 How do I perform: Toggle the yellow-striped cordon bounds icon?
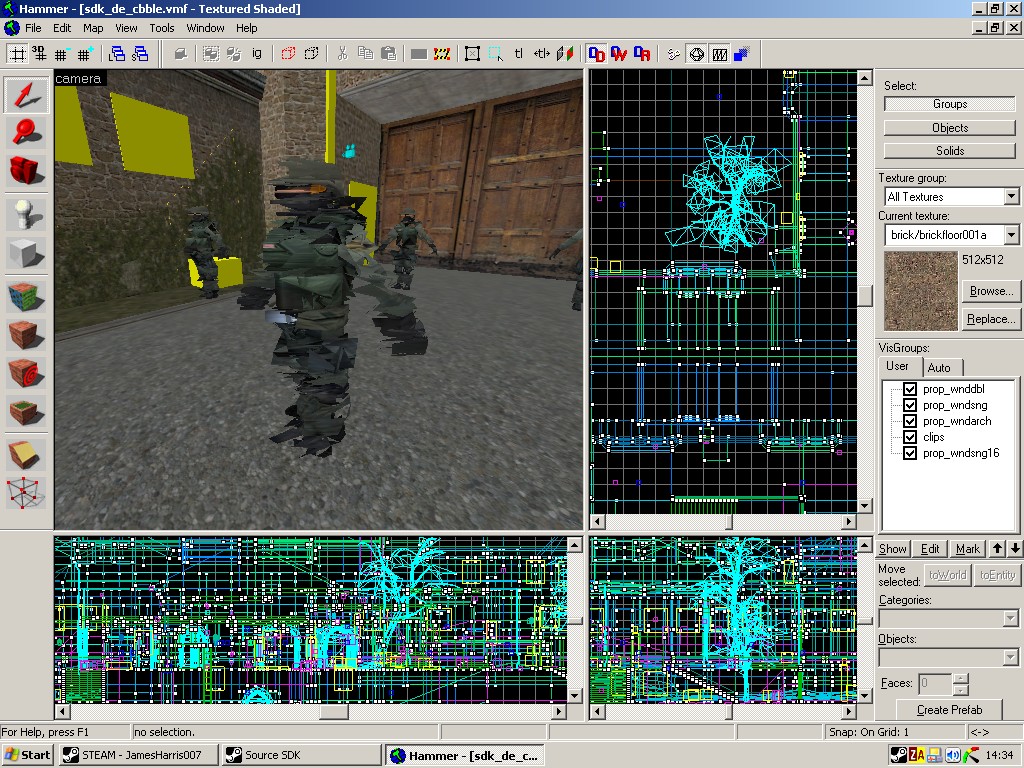(442, 54)
